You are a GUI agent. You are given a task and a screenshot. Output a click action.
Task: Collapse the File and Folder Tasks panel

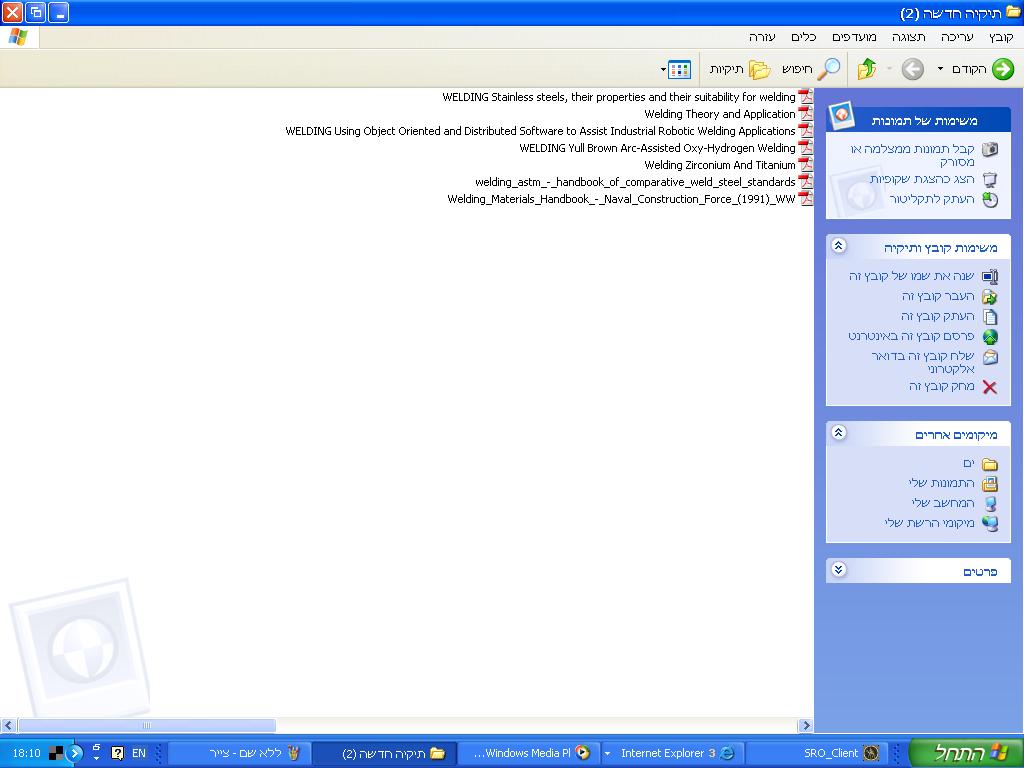pos(838,246)
